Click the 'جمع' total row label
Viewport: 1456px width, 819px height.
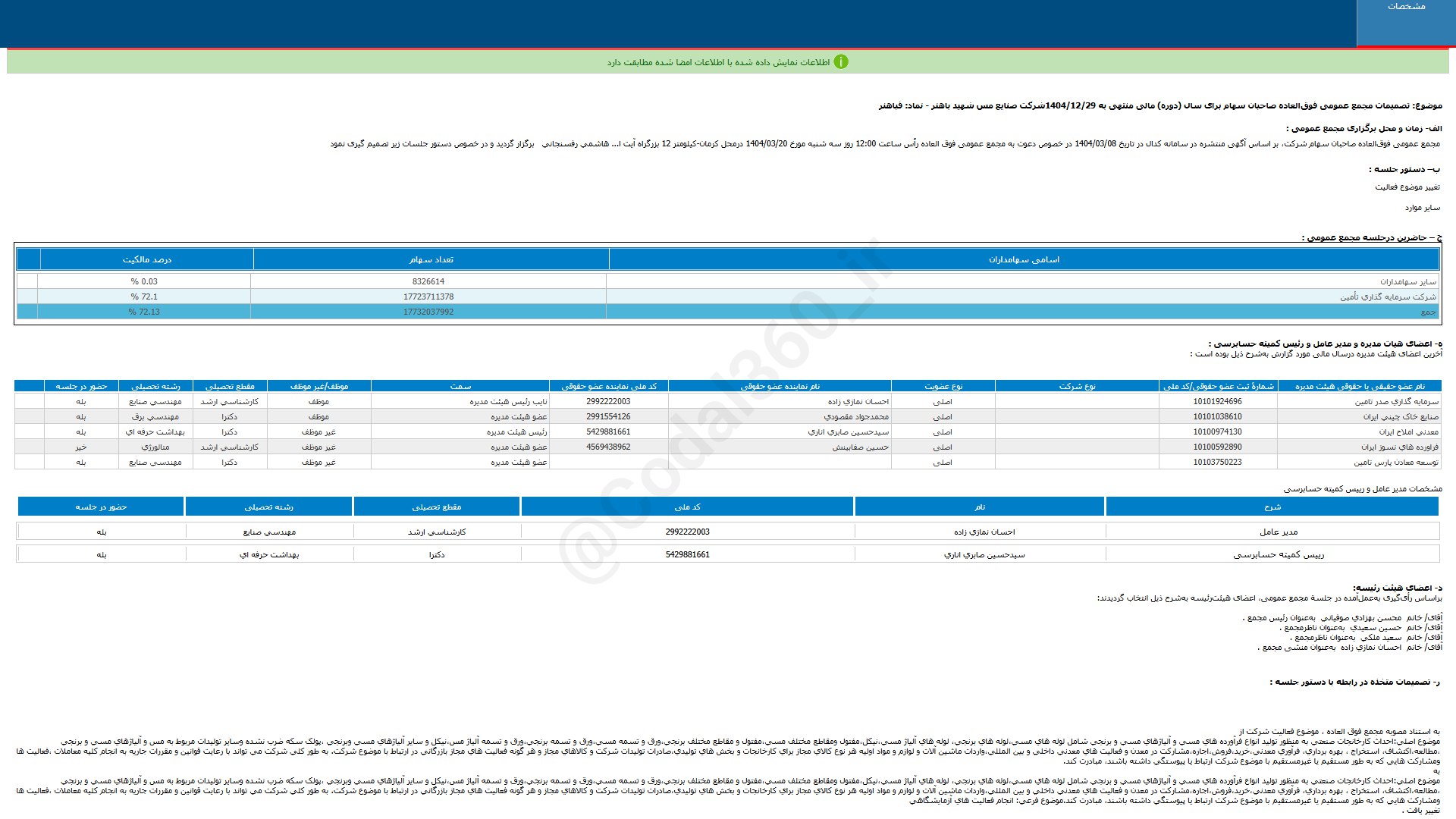click(1429, 312)
